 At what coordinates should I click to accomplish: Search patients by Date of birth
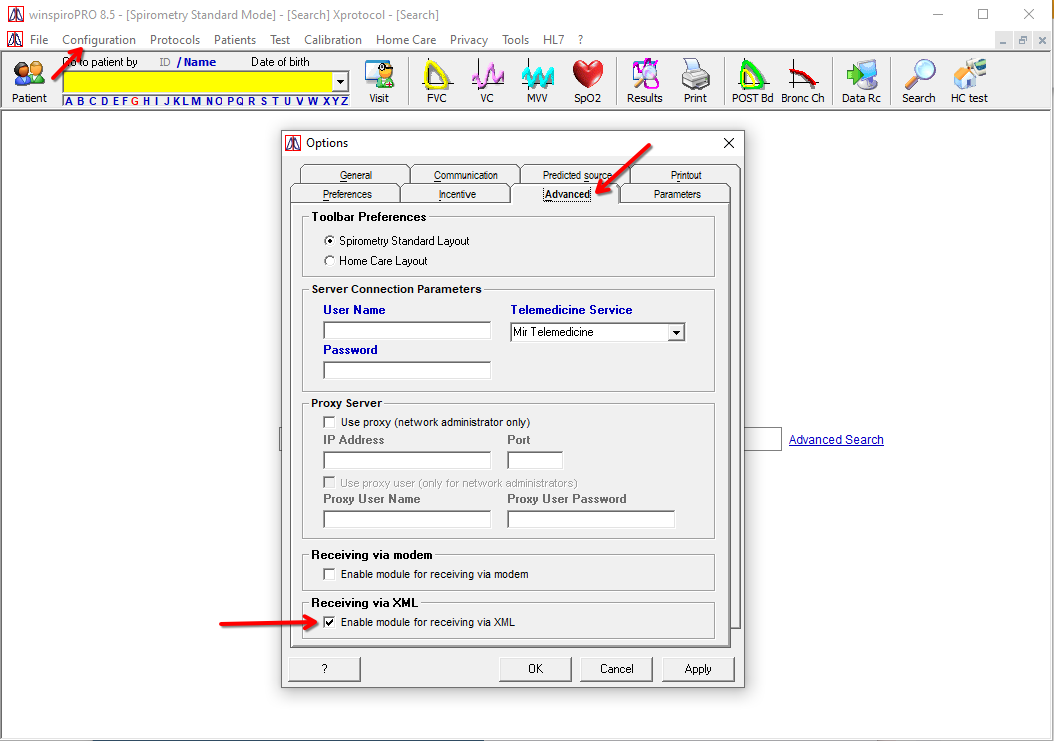coord(280,62)
